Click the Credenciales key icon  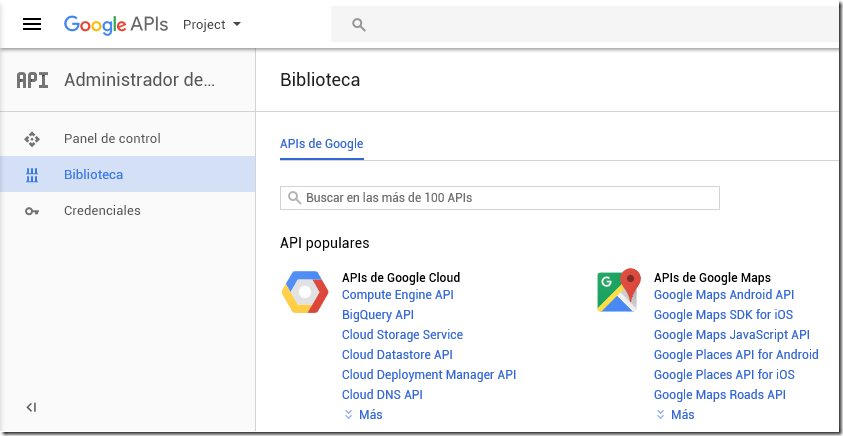pyautogui.click(x=32, y=211)
